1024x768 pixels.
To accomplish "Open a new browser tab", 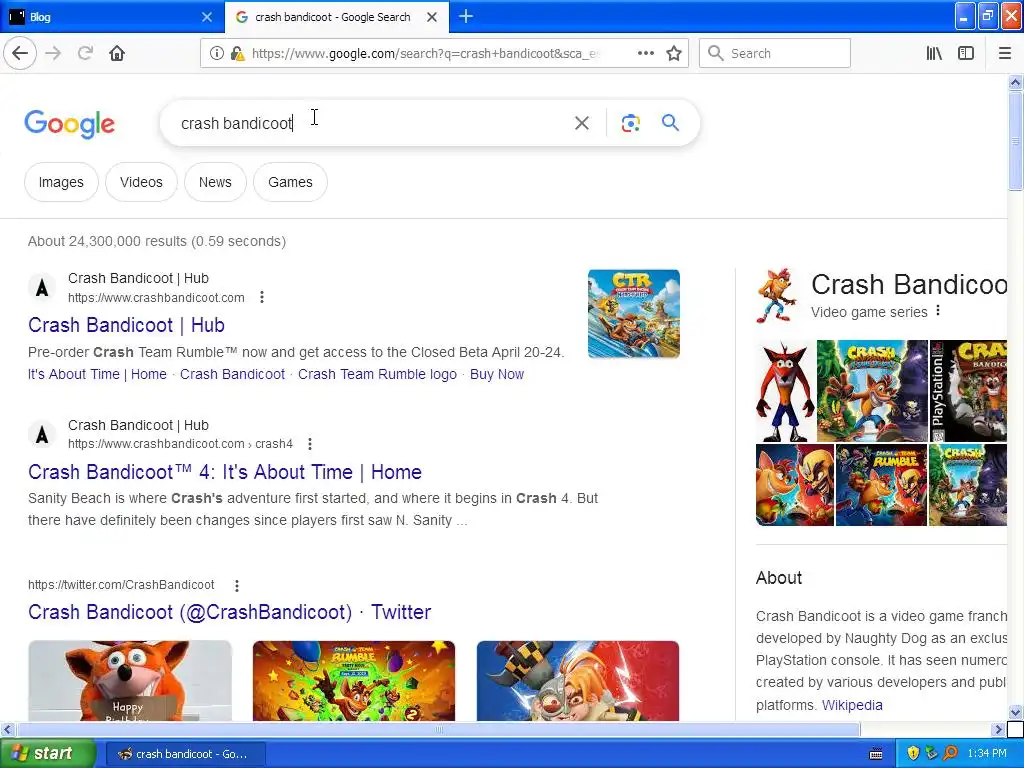I will click(x=466, y=16).
